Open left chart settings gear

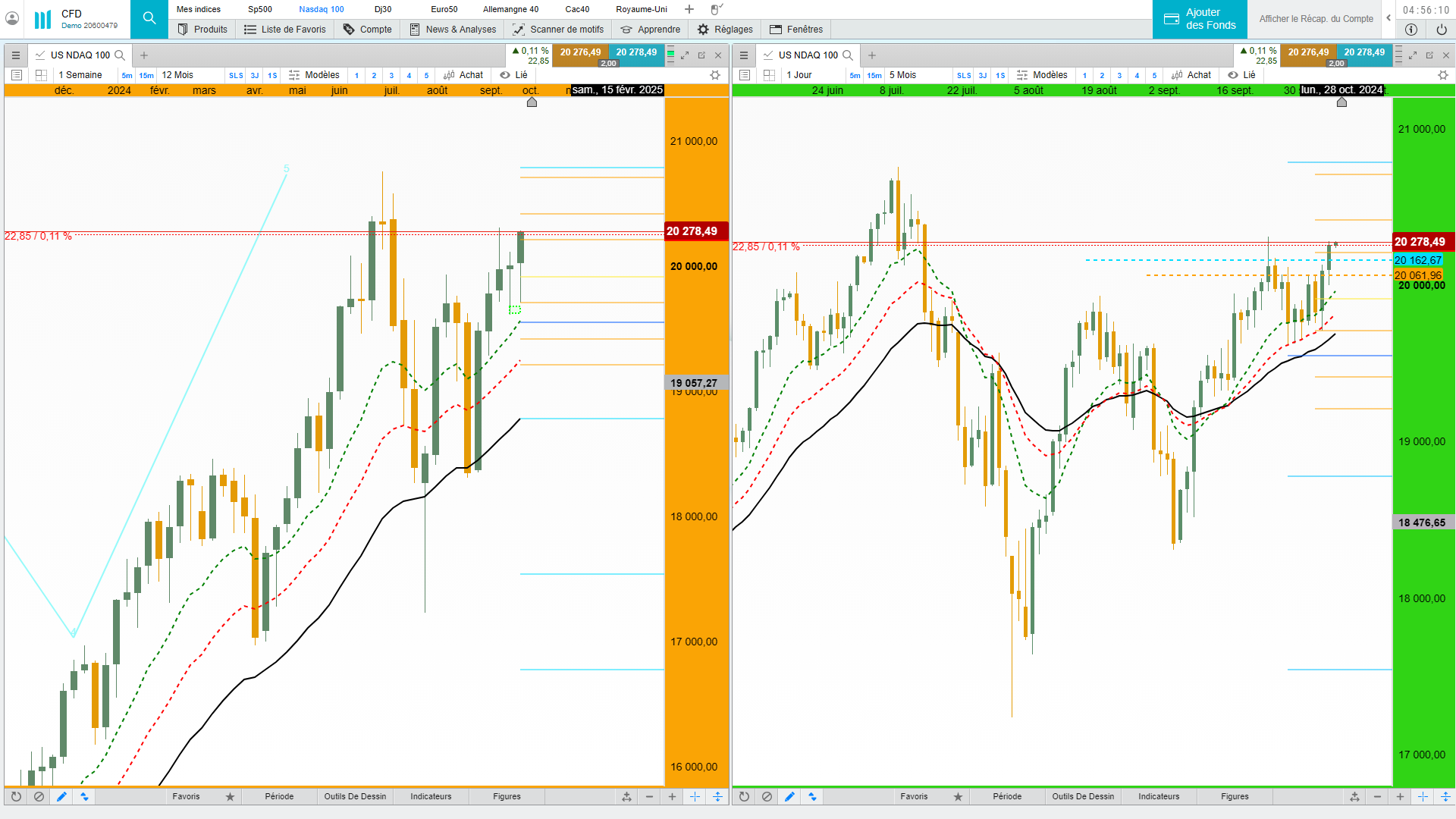714,75
